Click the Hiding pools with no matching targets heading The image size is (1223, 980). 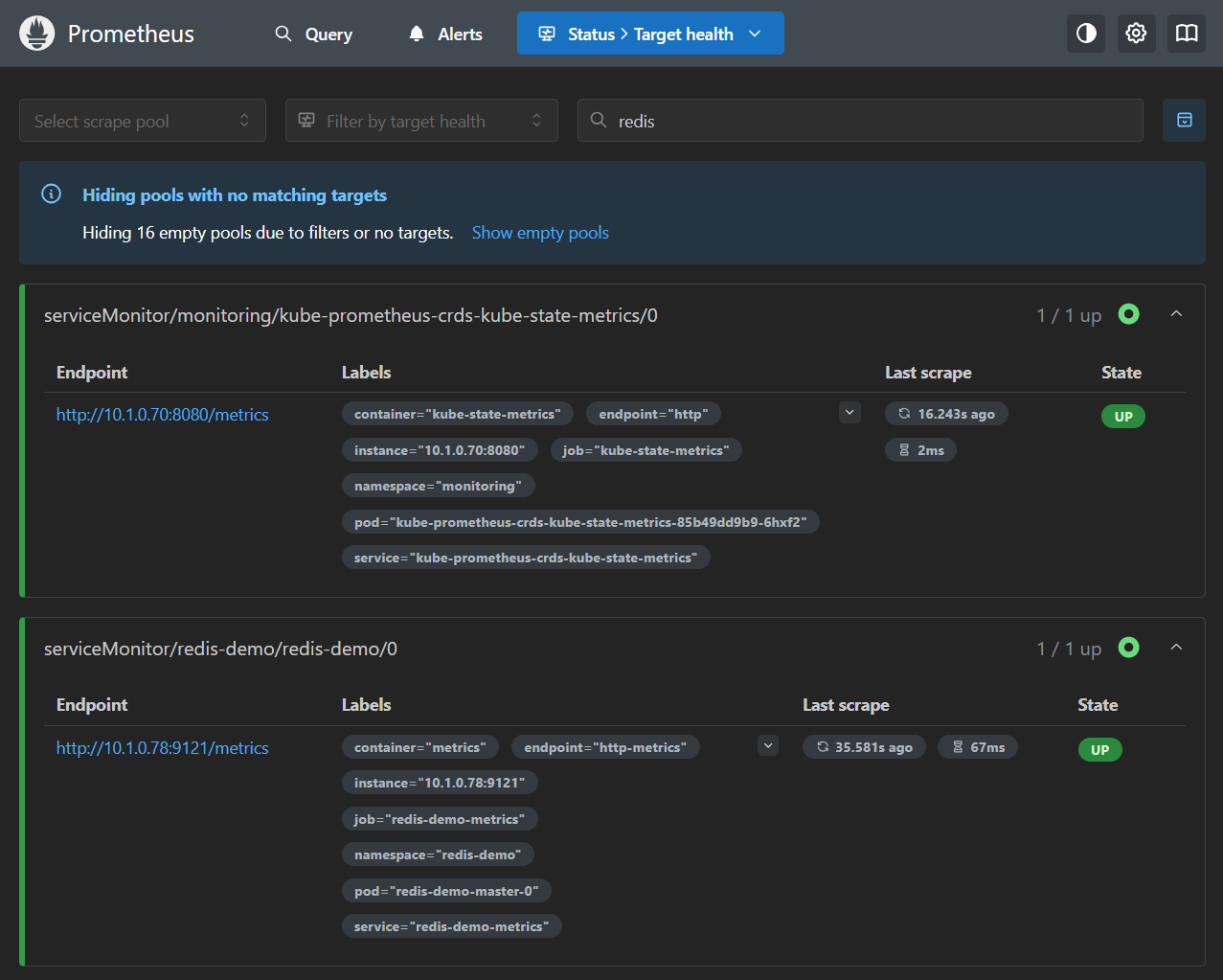coord(235,194)
